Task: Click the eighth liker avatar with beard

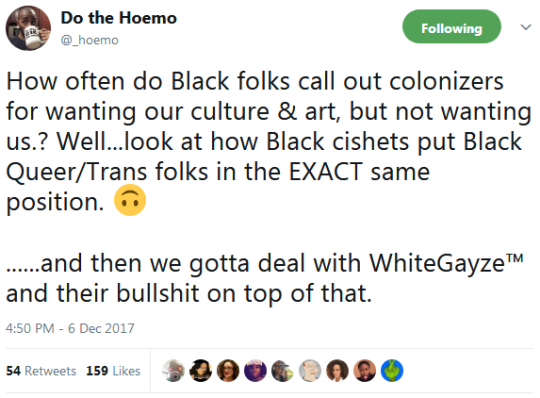Action: [x=364, y=370]
